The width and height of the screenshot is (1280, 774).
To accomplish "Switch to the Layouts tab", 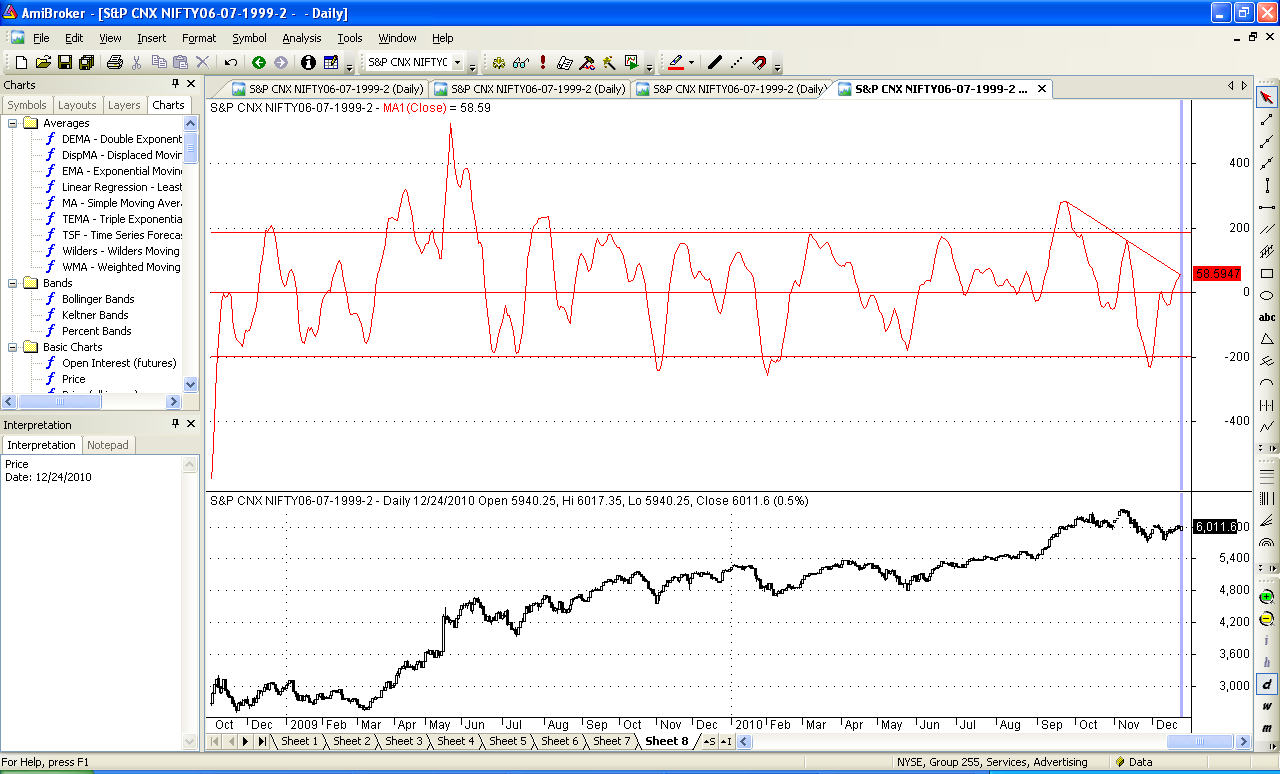I will click(77, 105).
